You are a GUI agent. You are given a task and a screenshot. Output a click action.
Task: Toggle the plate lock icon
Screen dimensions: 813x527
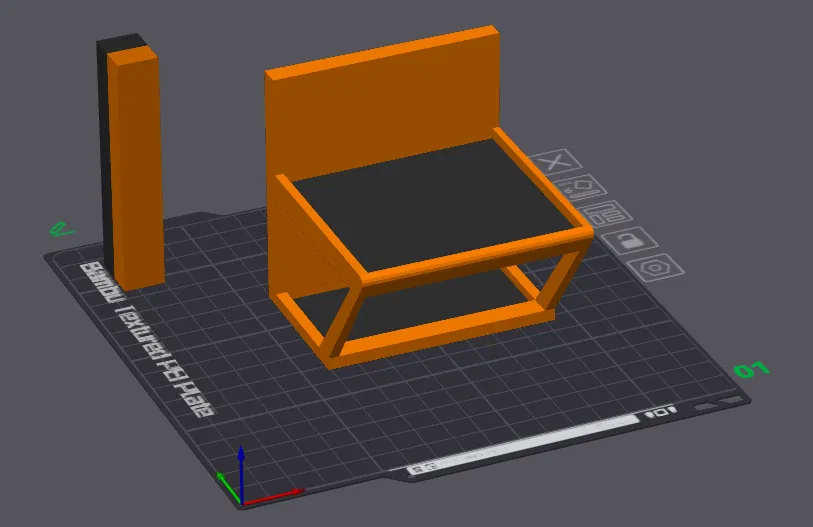pyautogui.click(x=629, y=240)
